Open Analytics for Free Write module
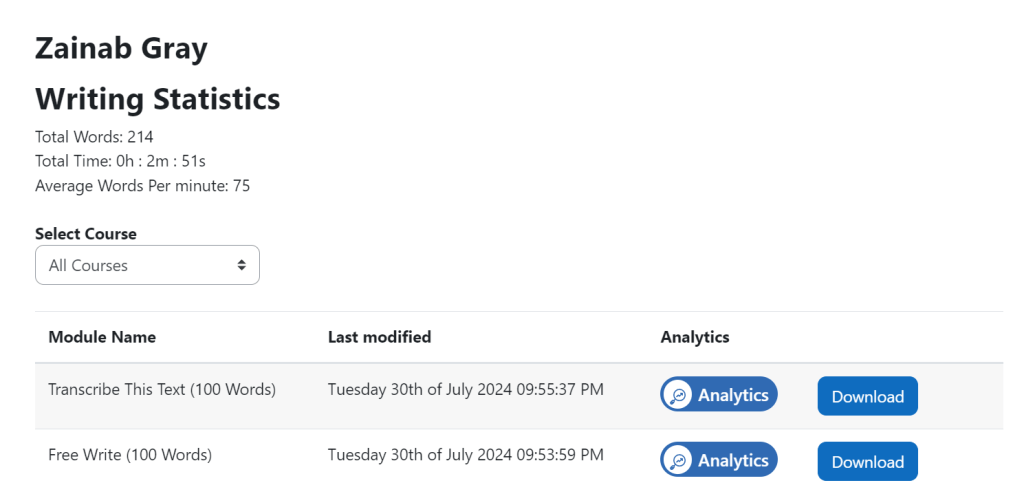1024x494 pixels. [732, 461]
